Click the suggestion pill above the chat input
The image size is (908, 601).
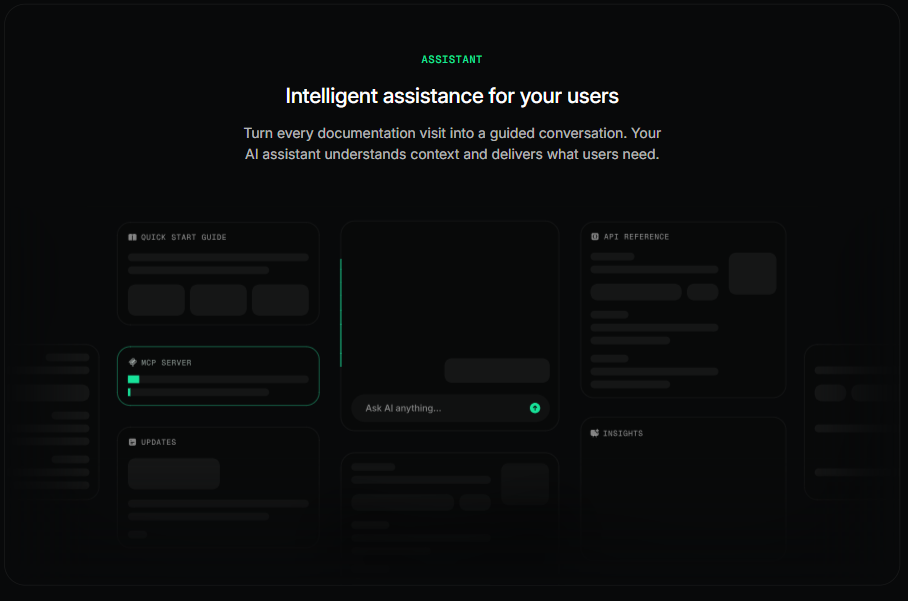[497, 370]
